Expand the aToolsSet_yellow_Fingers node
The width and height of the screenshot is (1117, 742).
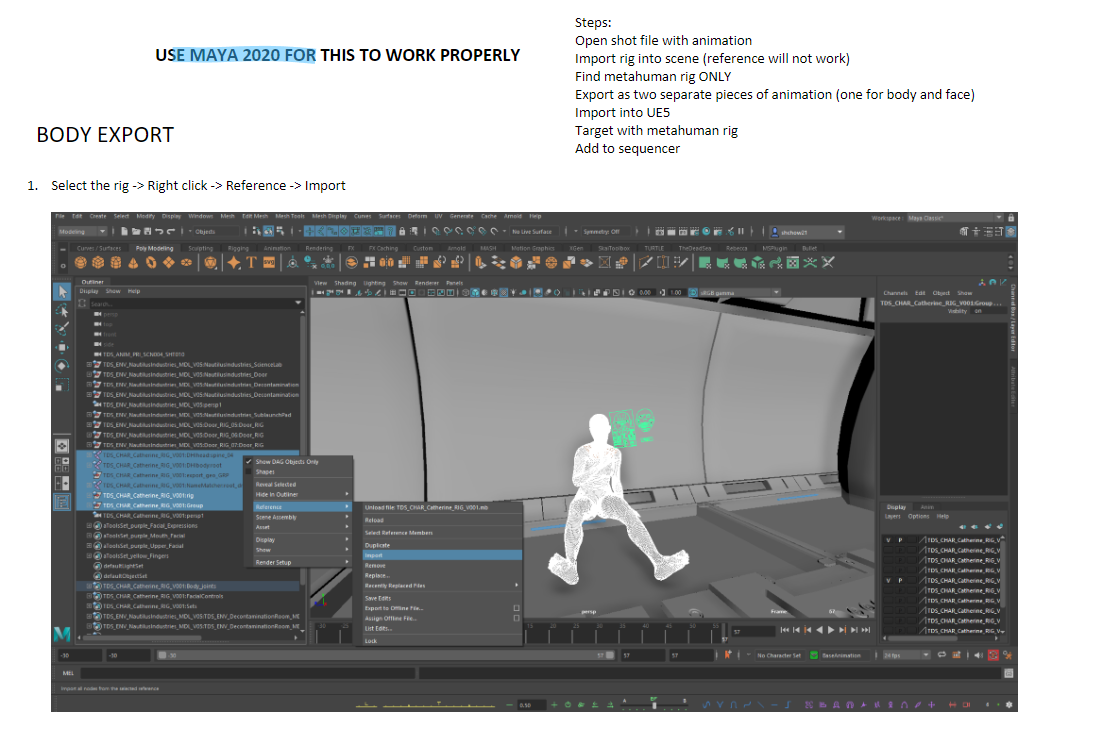(x=89, y=556)
